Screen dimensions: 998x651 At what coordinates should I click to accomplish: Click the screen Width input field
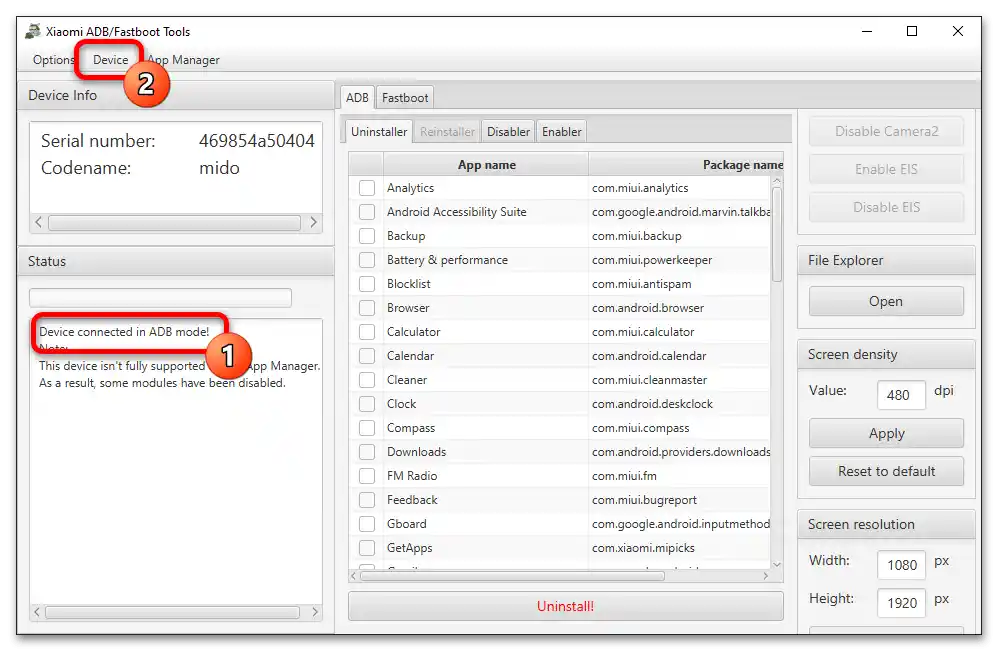(901, 565)
